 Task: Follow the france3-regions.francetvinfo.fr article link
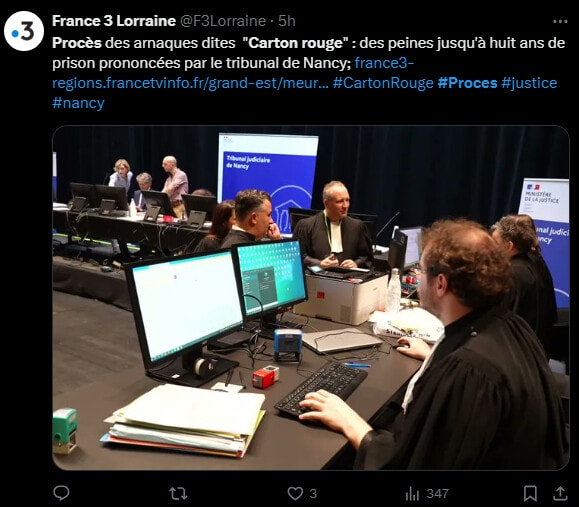point(233,73)
